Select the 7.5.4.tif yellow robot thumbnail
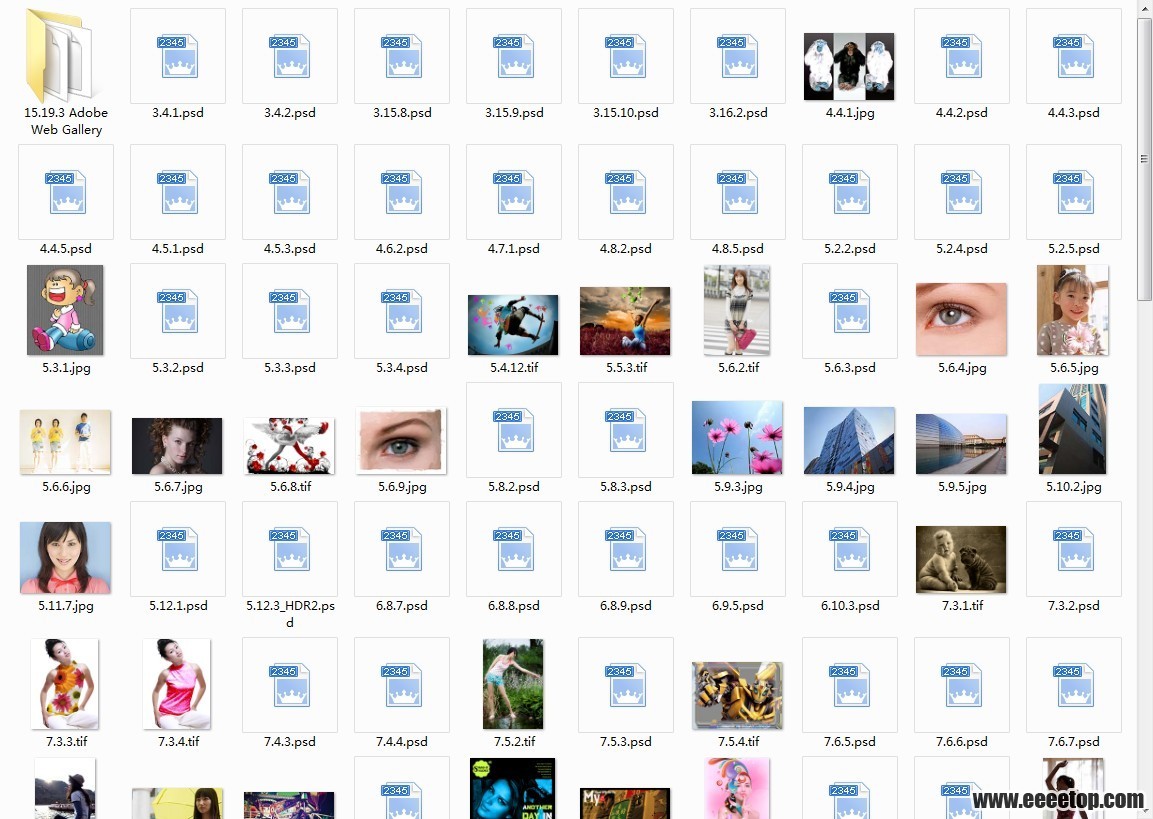This screenshot has width=1153, height=819. 737,695
